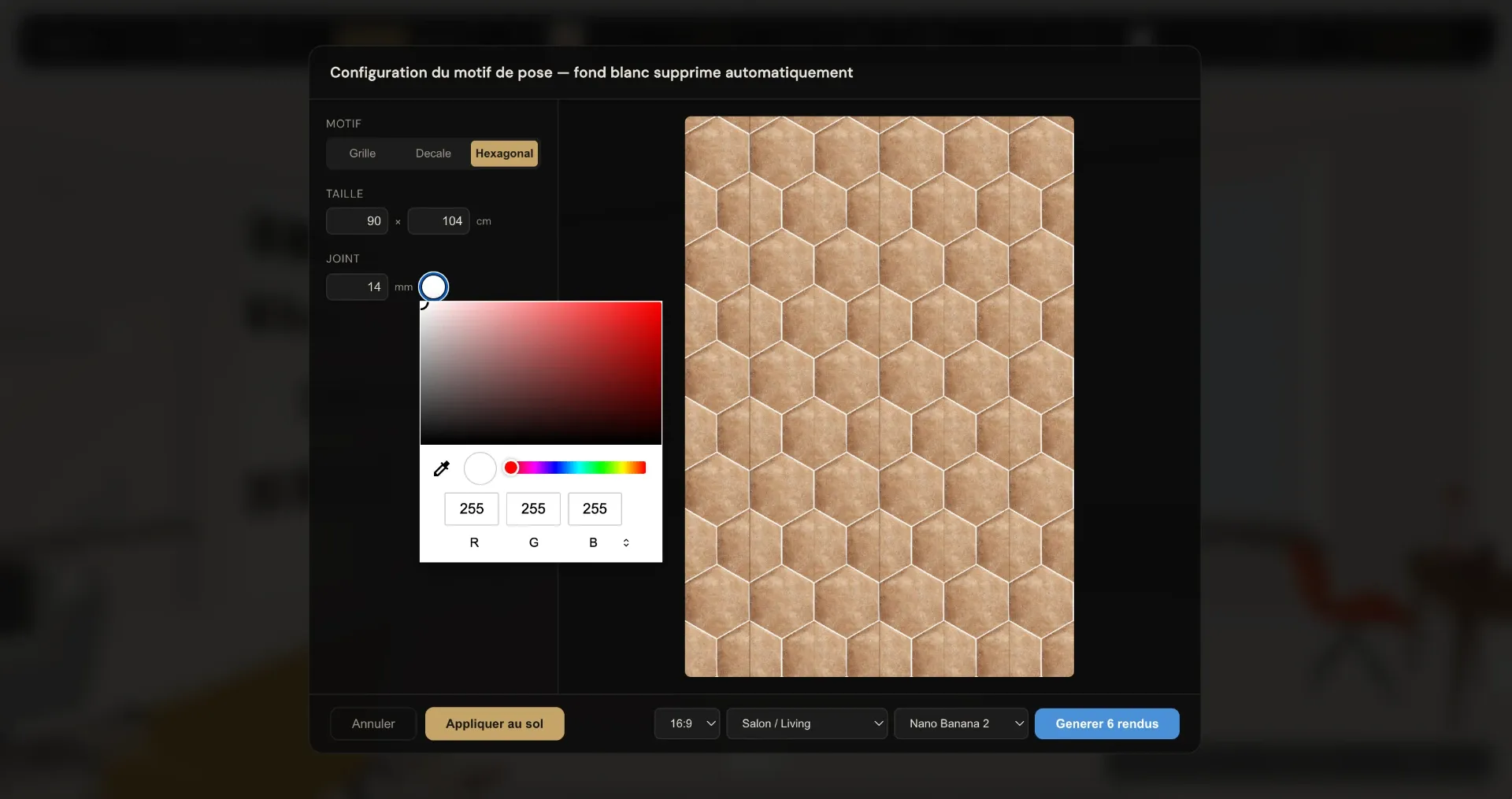The height and width of the screenshot is (799, 1512).
Task: Pick a color with the eyedropper tool
Action: (x=441, y=468)
